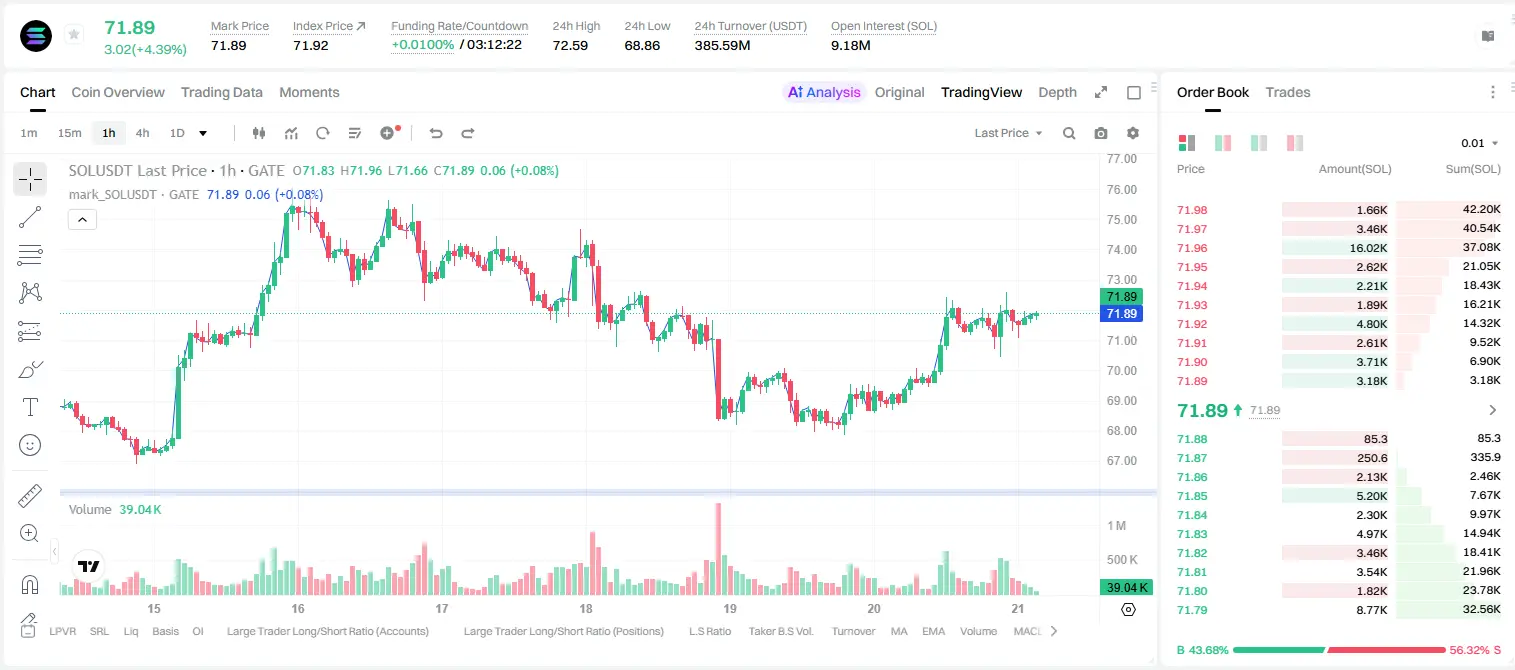This screenshot has width=1515, height=670.
Task: Open the emoji sticker tool
Action: (30, 445)
